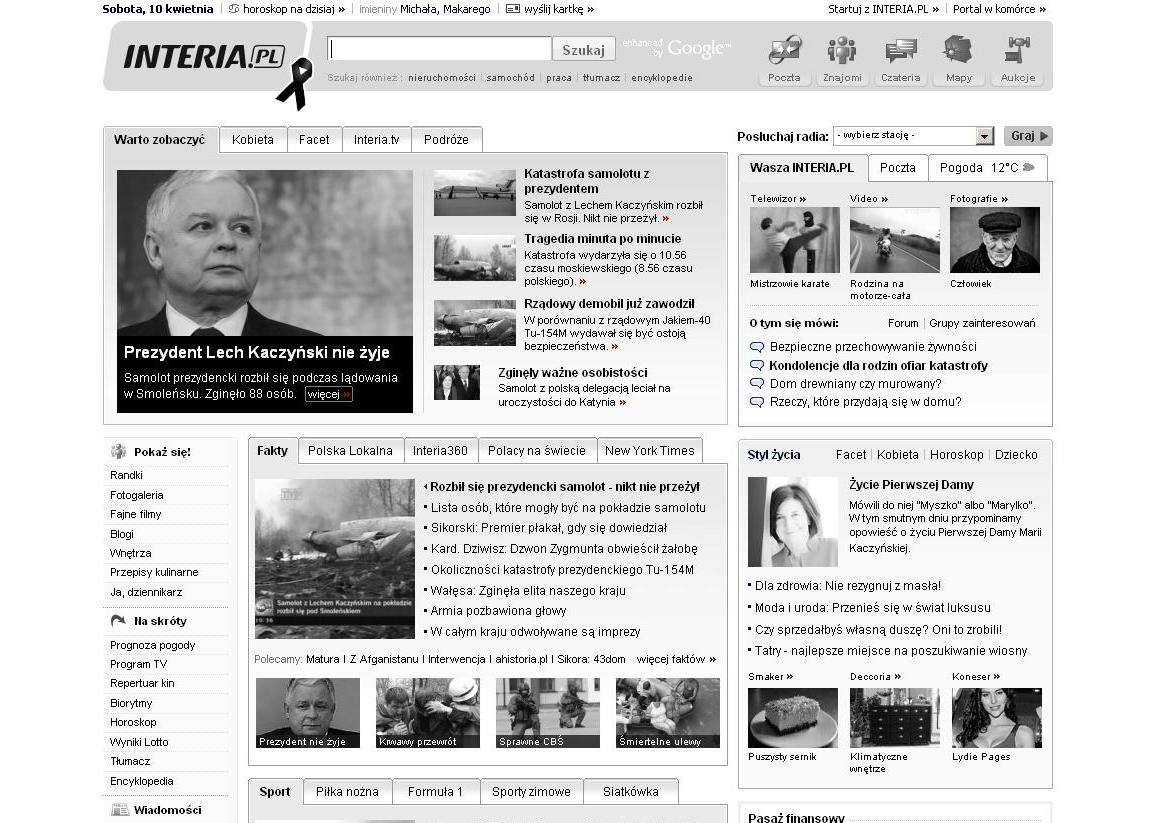This screenshot has height=823, width=1153.
Task: Click the 'nieruchomości' search shortcut
Action: tap(442, 77)
